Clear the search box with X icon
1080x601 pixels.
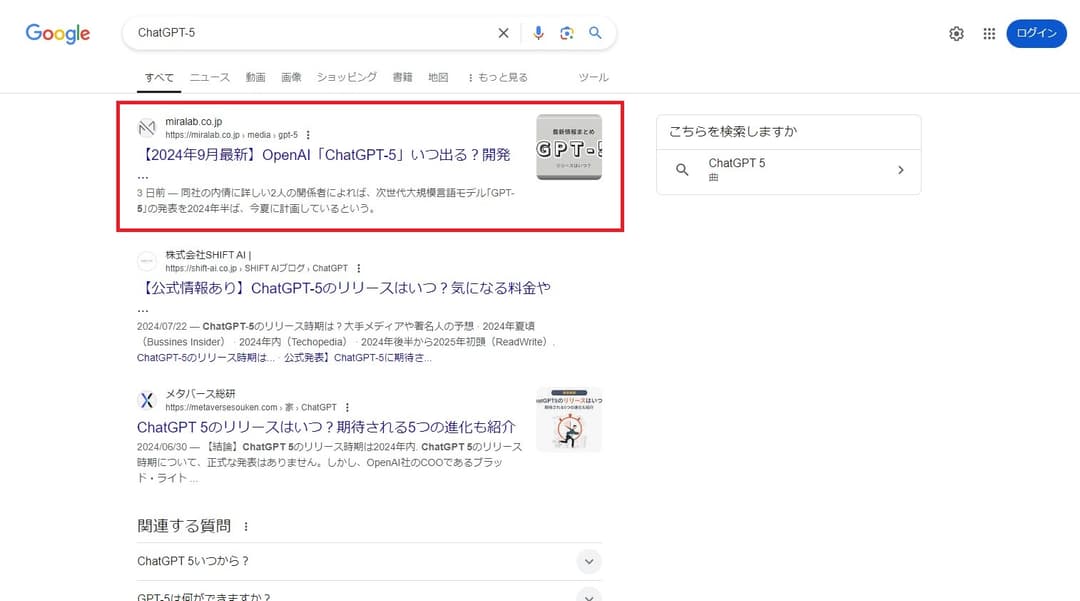[x=503, y=33]
